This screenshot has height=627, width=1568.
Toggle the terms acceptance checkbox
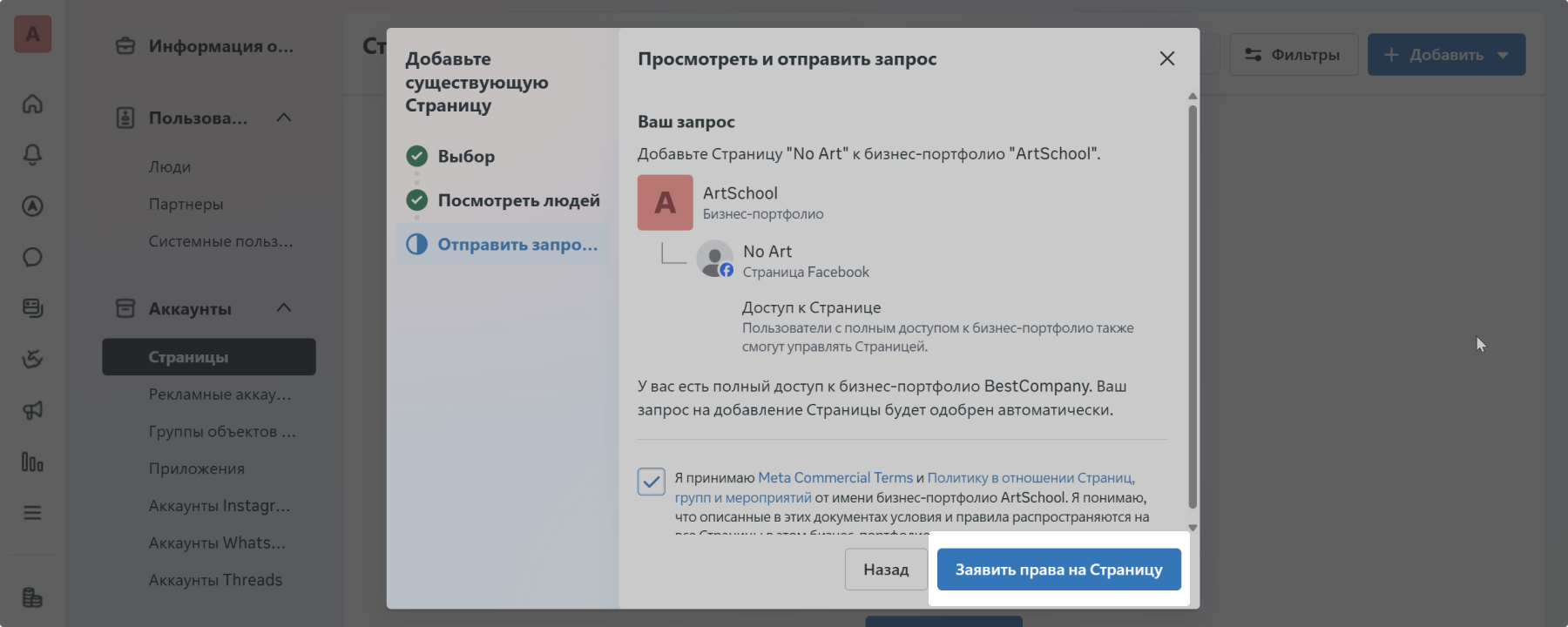651,481
